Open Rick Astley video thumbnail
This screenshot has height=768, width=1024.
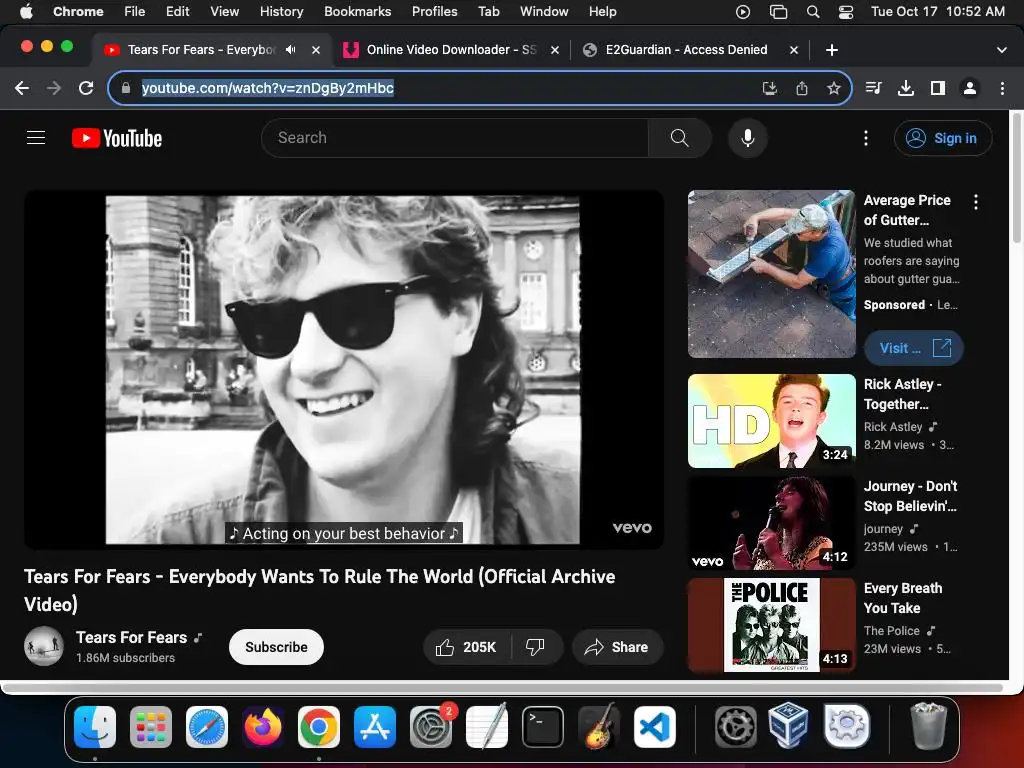coord(771,421)
